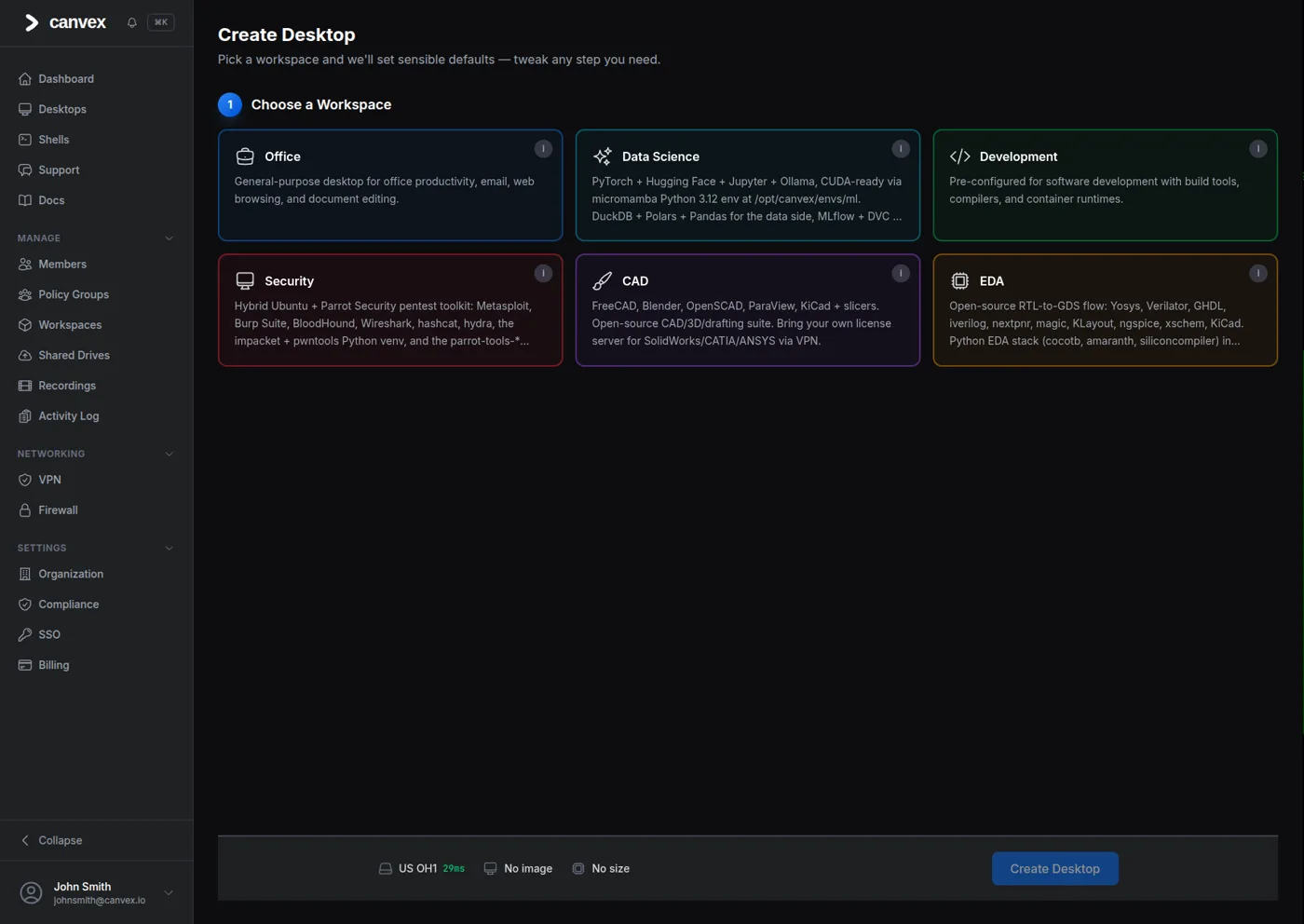Open the Activity Log
Image resolution: width=1304 pixels, height=924 pixels.
(x=97, y=416)
